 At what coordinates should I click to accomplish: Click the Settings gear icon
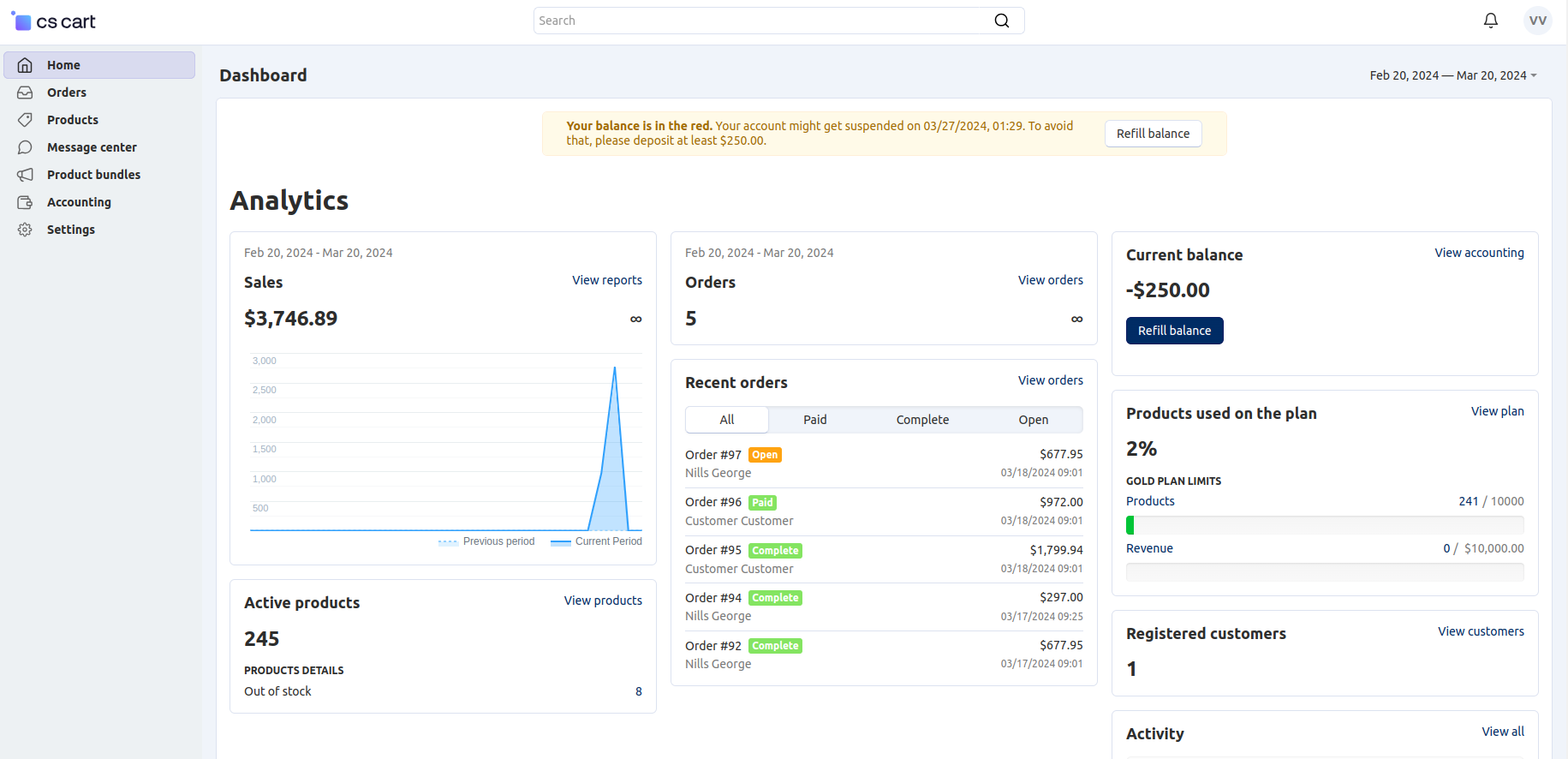pos(25,230)
